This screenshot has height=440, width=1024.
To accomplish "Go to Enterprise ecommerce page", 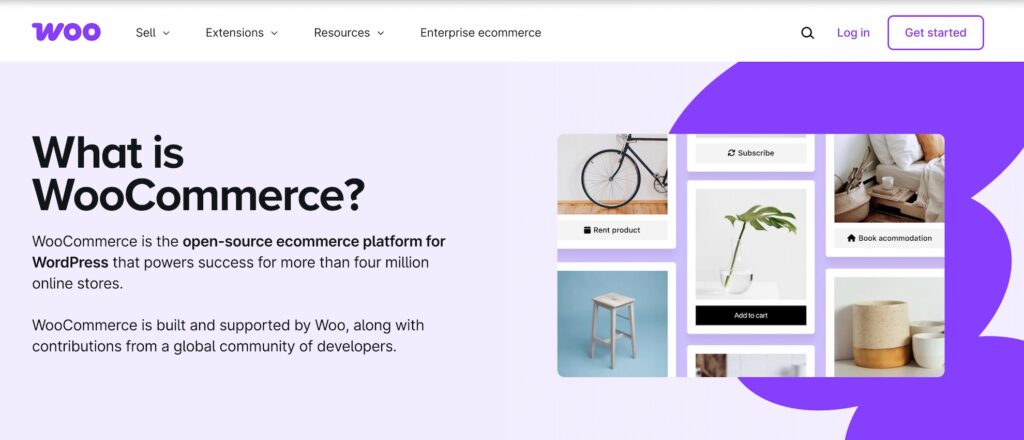I will click(x=481, y=33).
